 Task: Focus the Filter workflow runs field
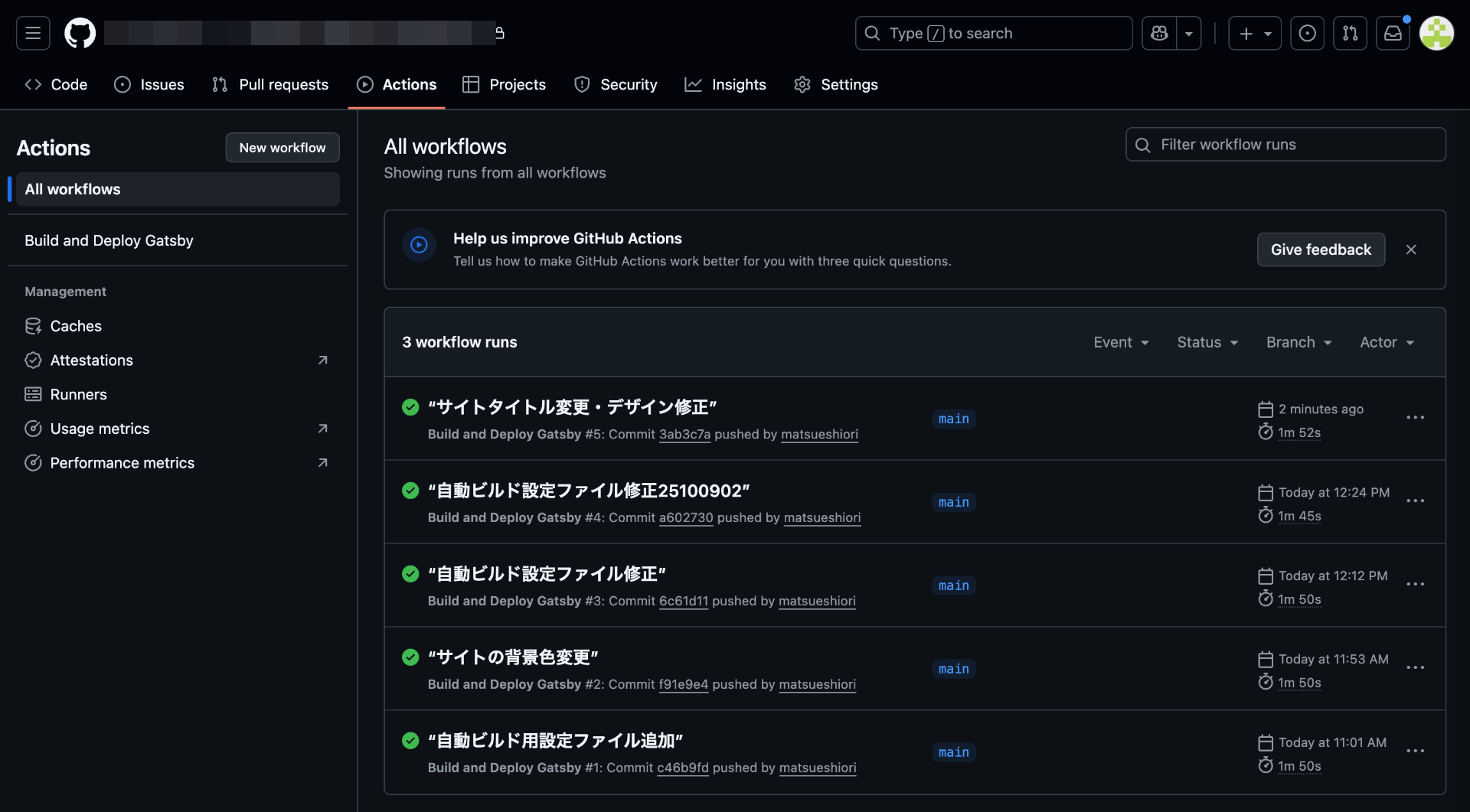[1285, 145]
